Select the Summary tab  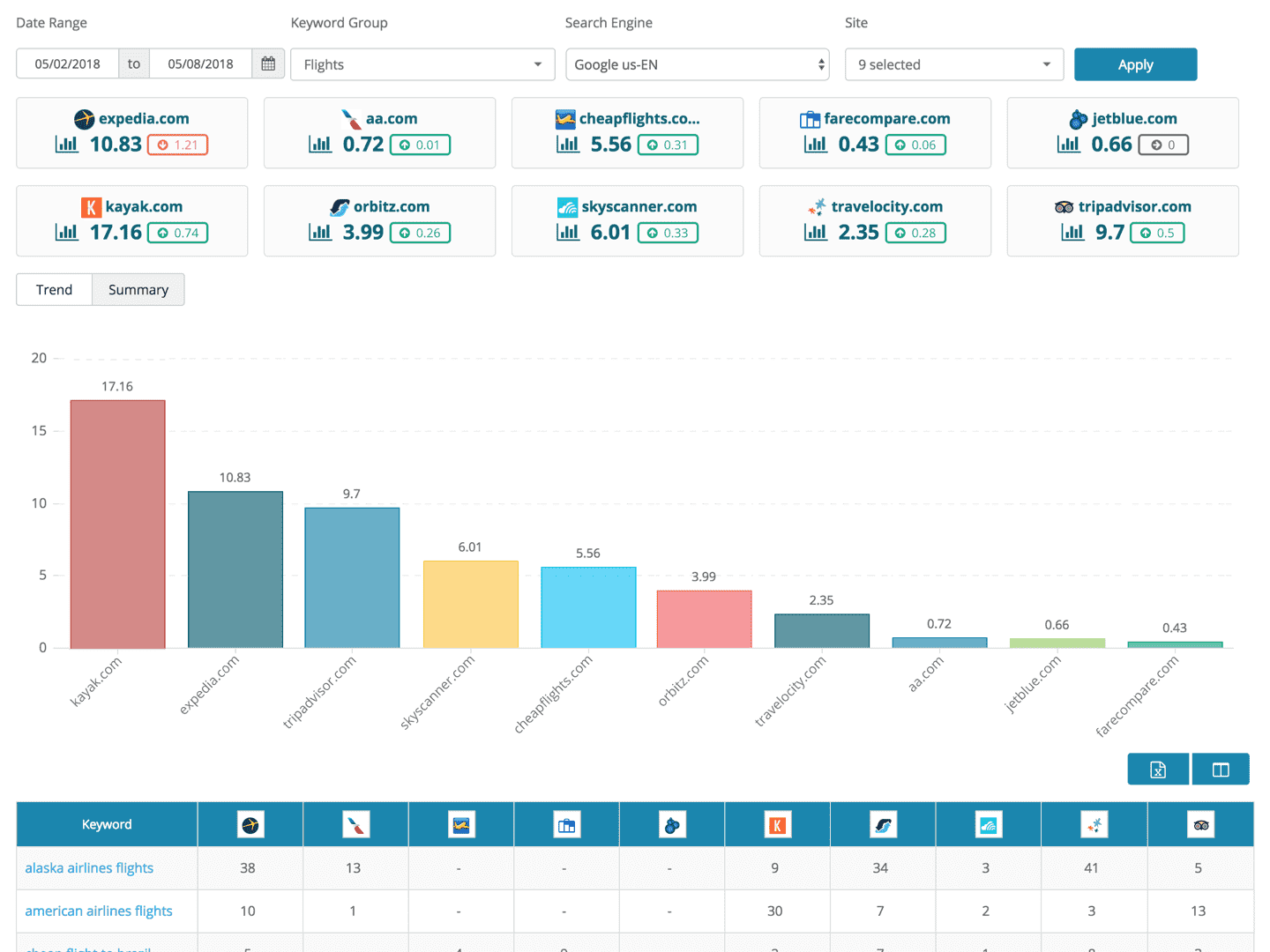tap(138, 289)
